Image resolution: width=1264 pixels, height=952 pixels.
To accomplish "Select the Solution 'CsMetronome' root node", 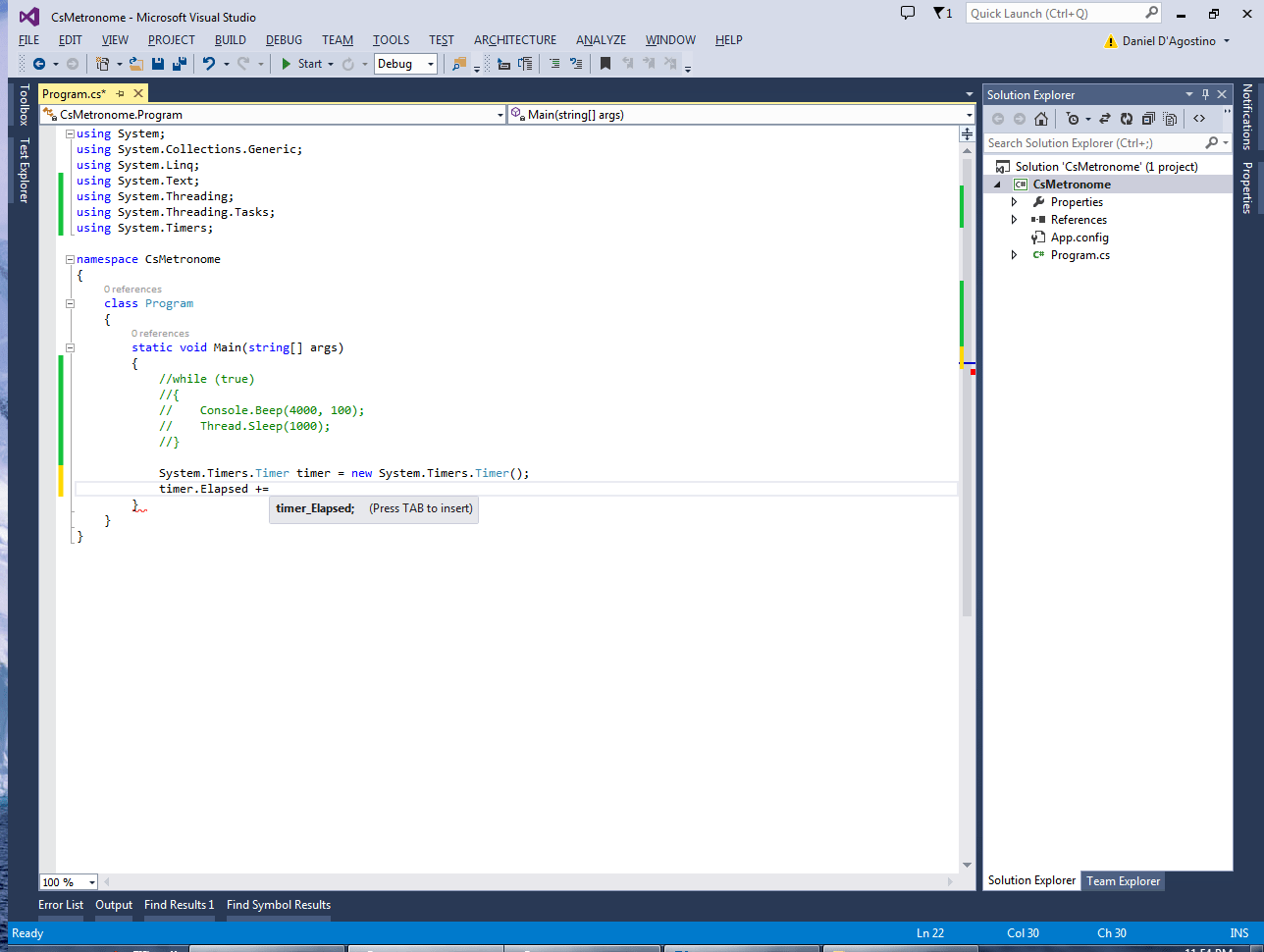I will (x=1106, y=167).
